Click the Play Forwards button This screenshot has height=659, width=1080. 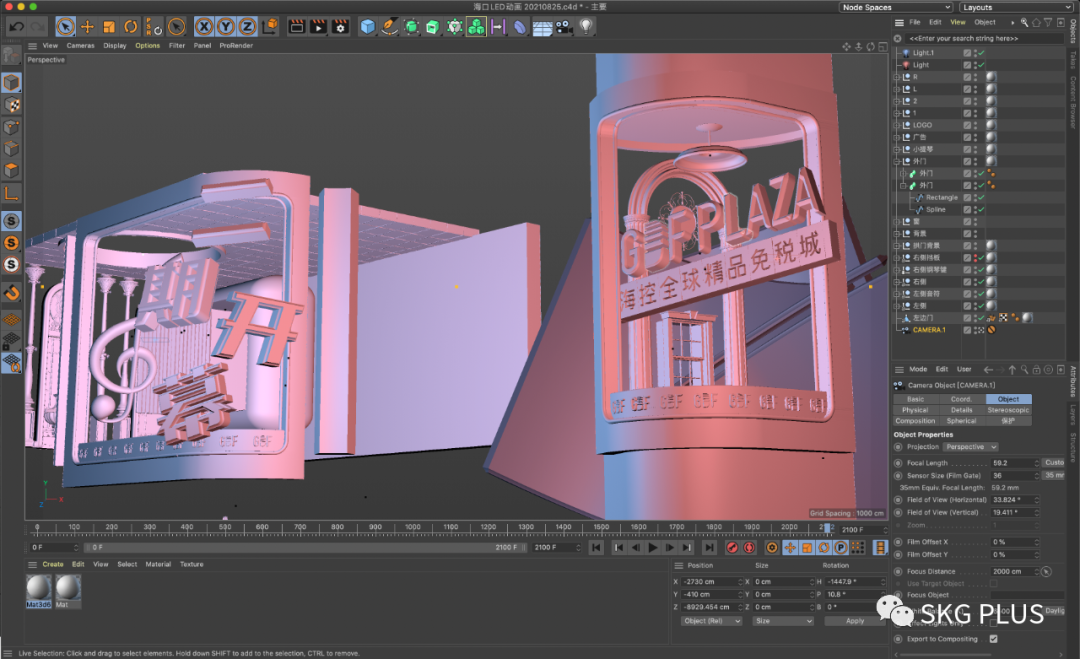click(x=653, y=548)
